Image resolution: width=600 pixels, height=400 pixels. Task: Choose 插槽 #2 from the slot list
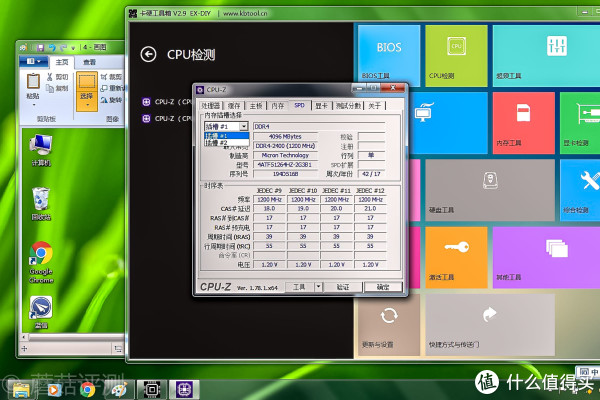(x=227, y=143)
